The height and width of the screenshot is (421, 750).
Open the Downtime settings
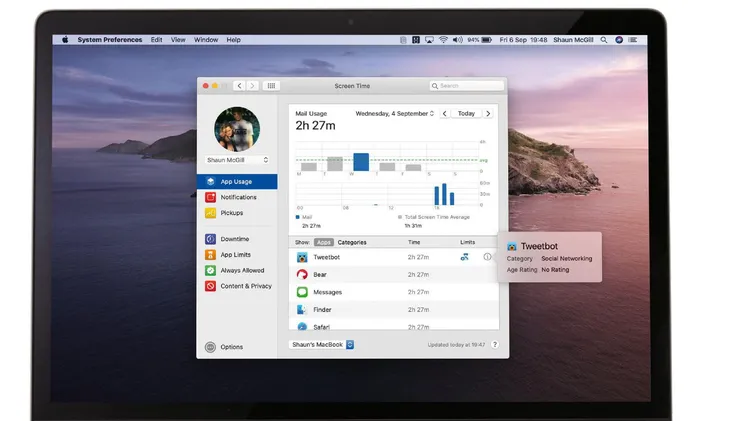(234, 239)
